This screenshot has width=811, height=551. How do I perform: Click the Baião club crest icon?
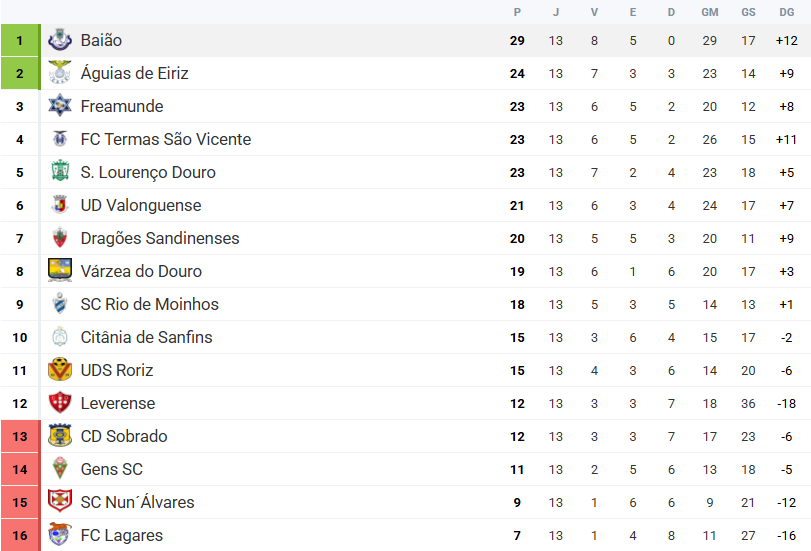coord(60,41)
